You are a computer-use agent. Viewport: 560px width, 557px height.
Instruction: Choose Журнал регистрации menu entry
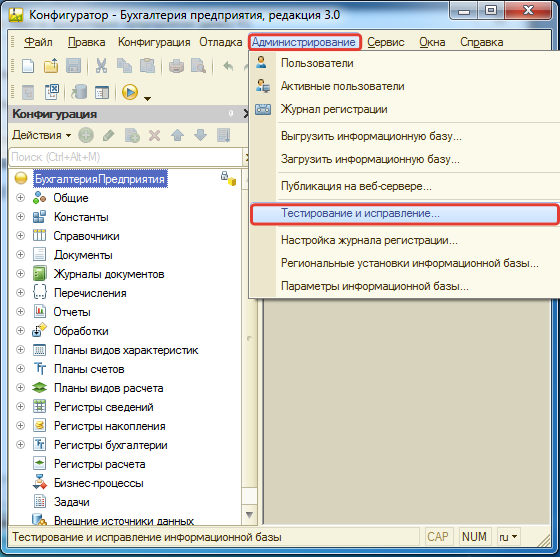pyautogui.click(x=405, y=109)
